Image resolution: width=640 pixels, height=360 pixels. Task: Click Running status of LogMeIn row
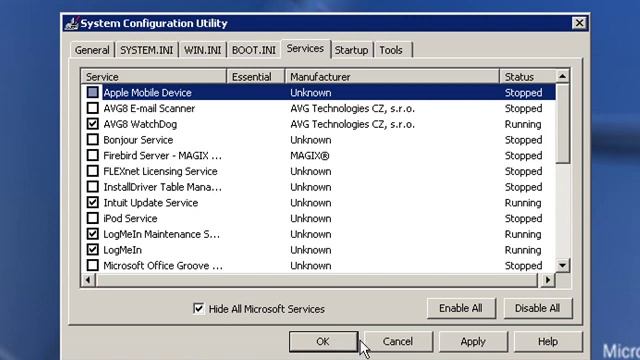click(523, 250)
